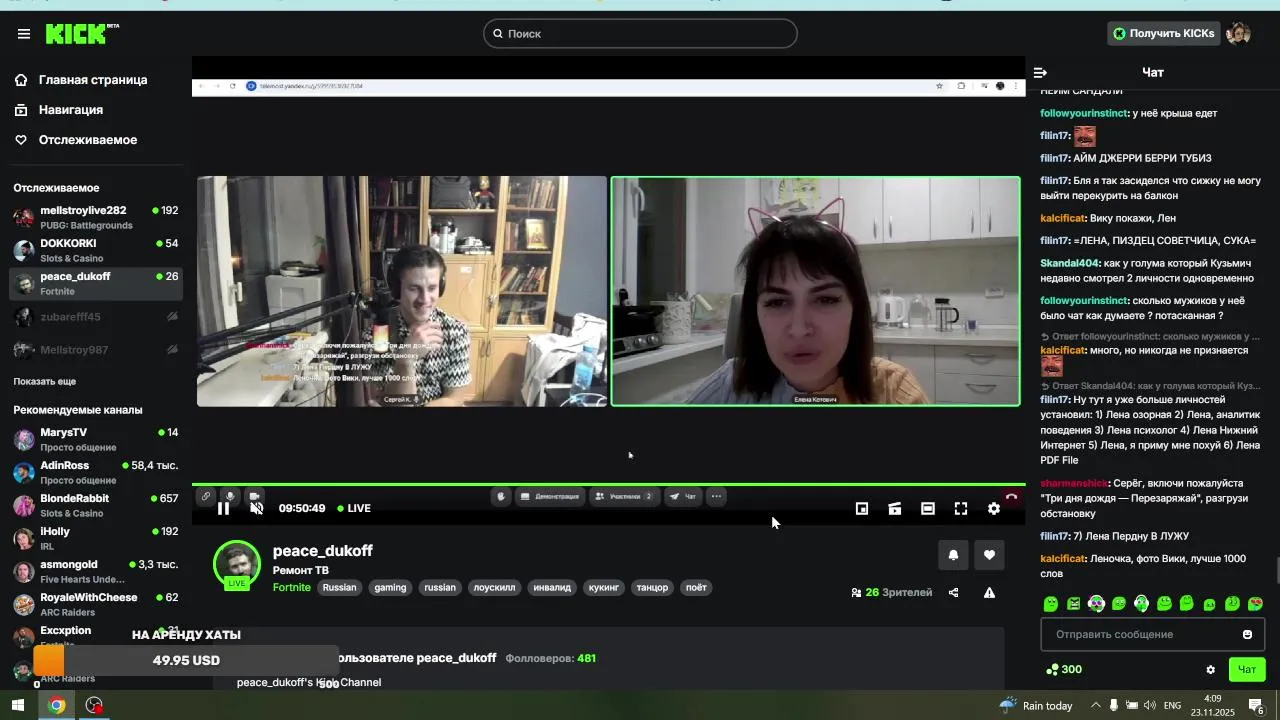Click Чат in the video call bar
Screen dimensions: 1280x720
(x=683, y=496)
